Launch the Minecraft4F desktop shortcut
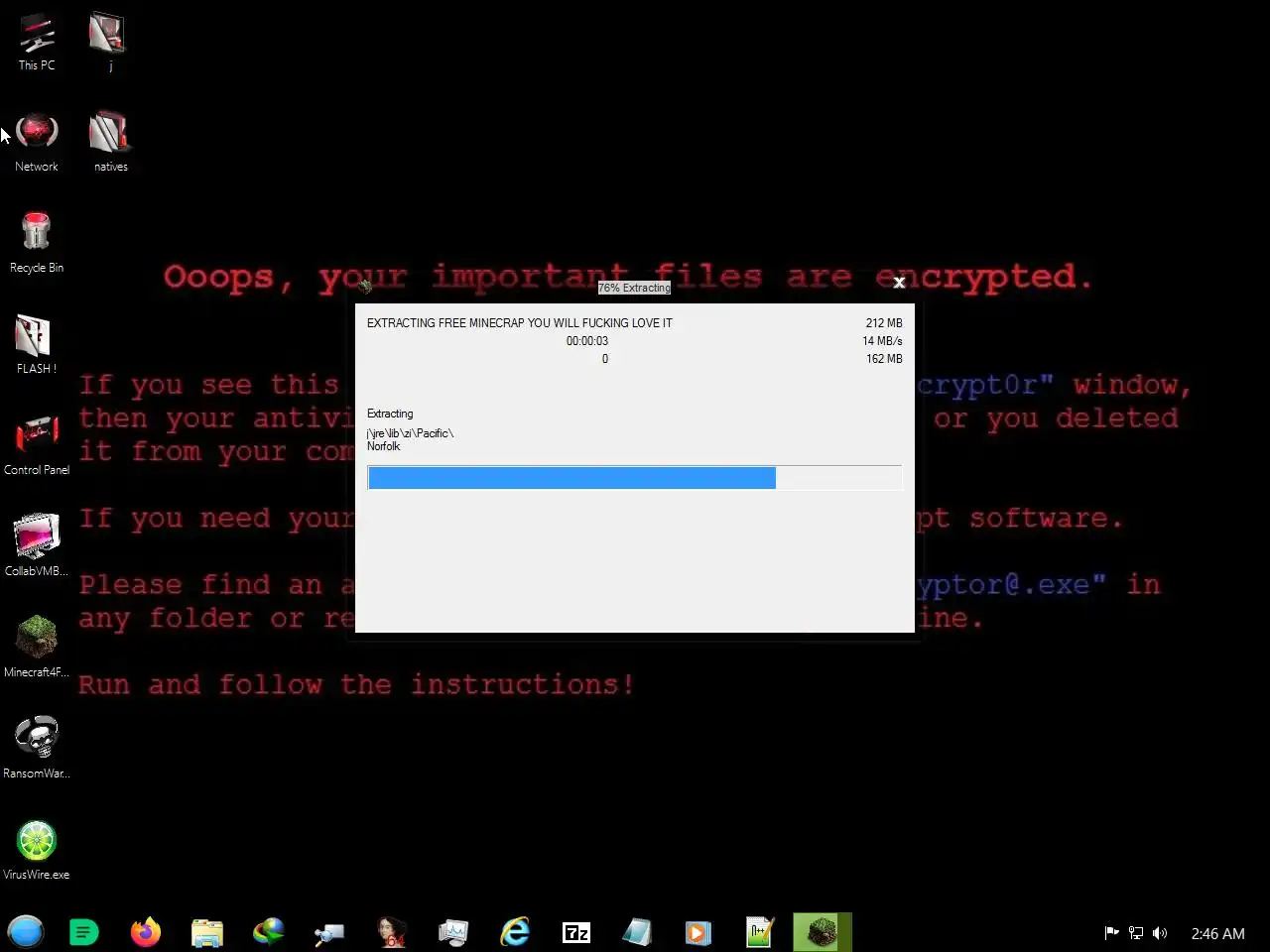Viewport: 1270px width, 952px height. [37, 647]
